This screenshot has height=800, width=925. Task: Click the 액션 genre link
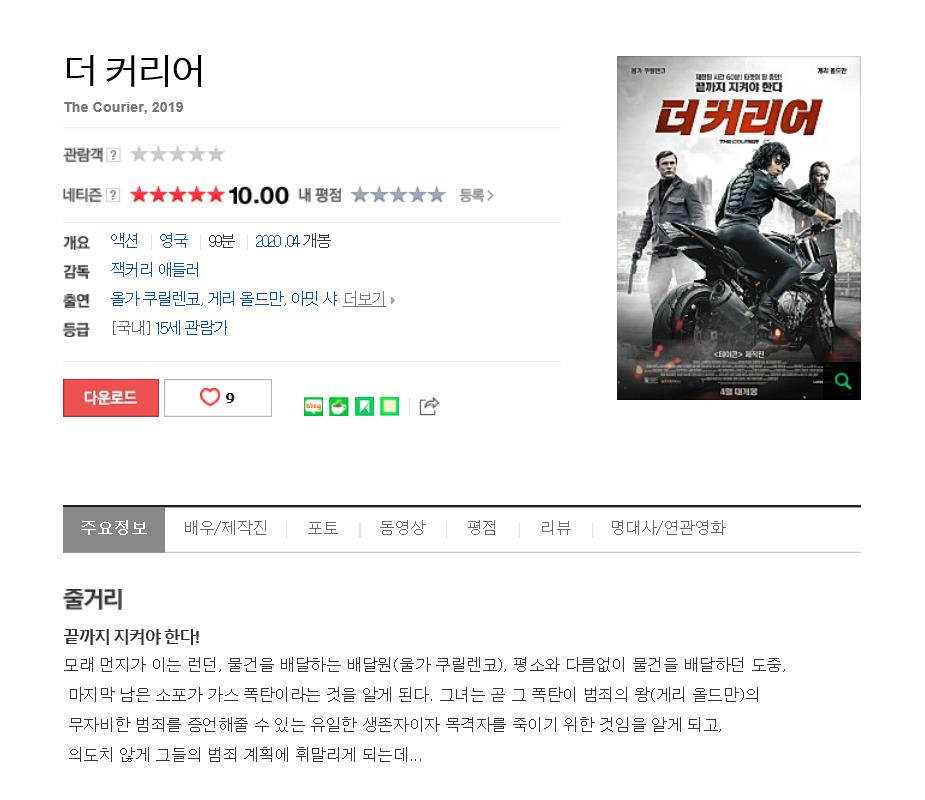tap(124, 241)
